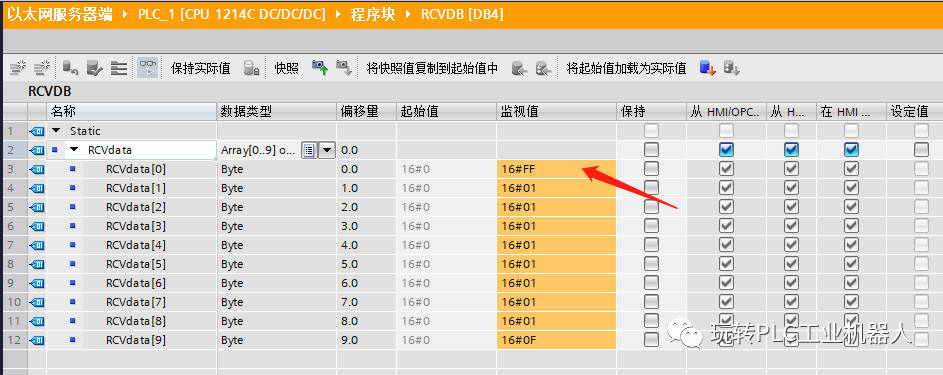Viewport: 943px width, 375px height.
Task: Click the camera icon with green arrow
Action: (x=320, y=68)
